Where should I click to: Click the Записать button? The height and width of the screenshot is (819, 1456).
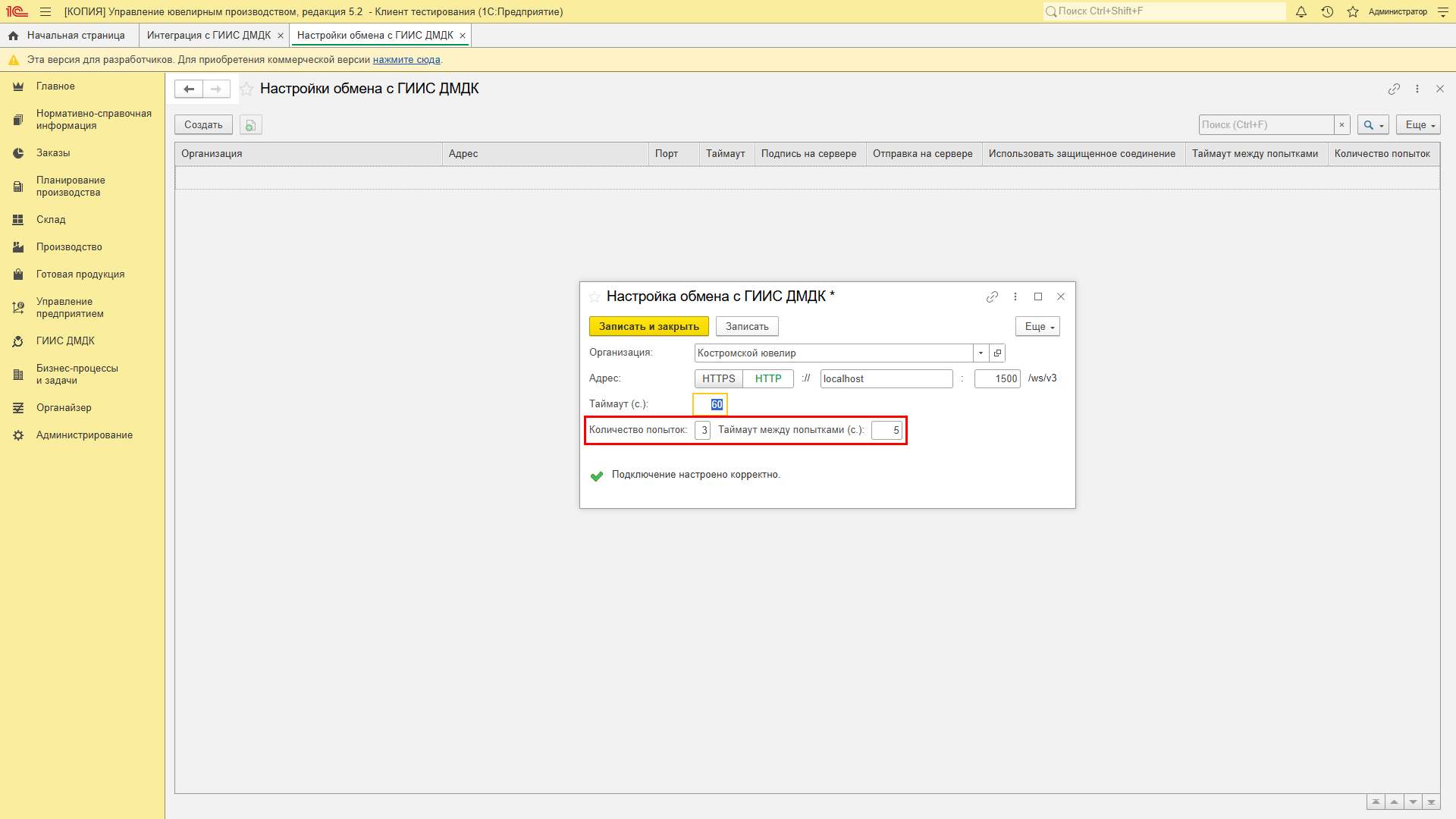(747, 327)
